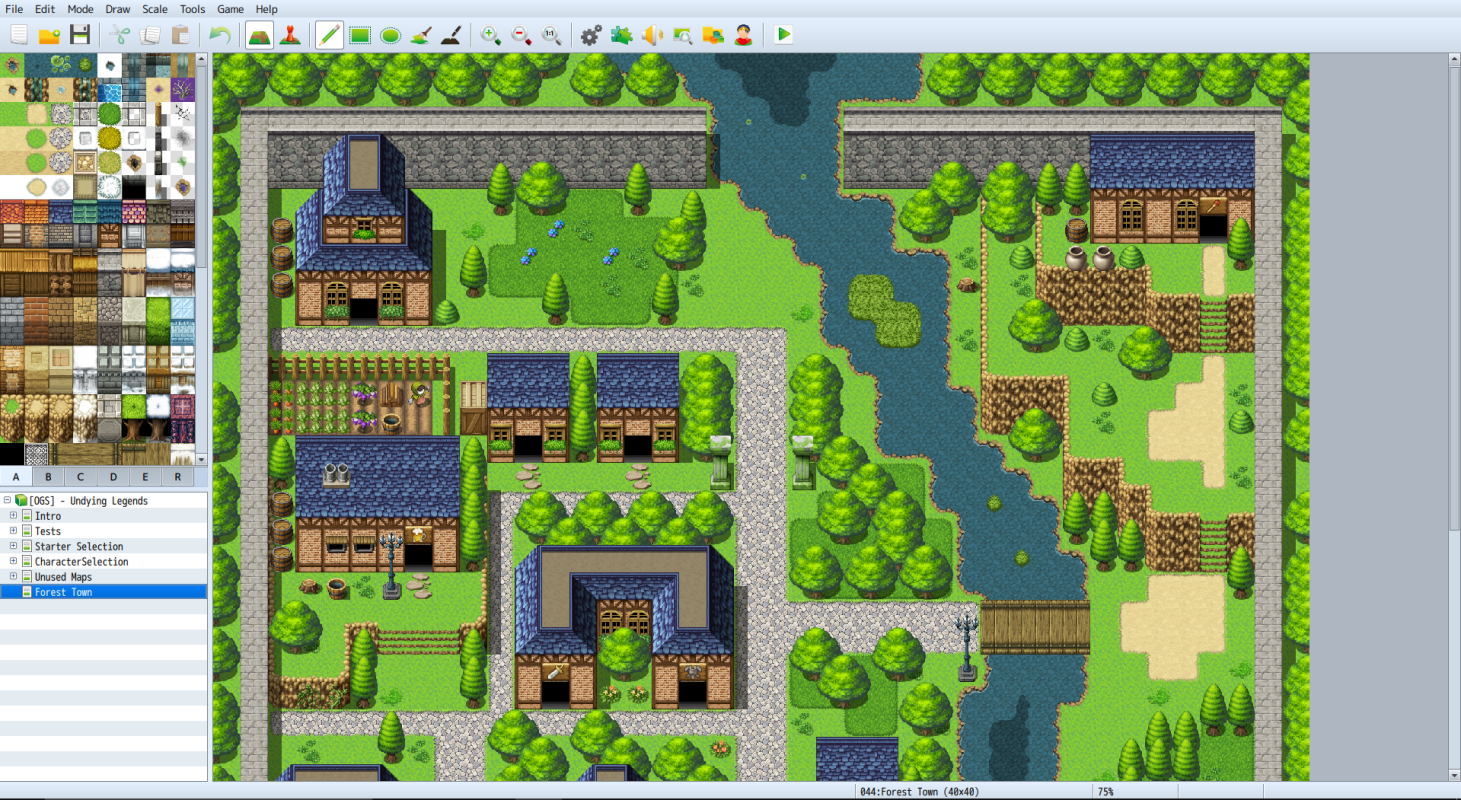Select the Forest Town map entry
This screenshot has width=1461, height=800.
(x=64, y=592)
